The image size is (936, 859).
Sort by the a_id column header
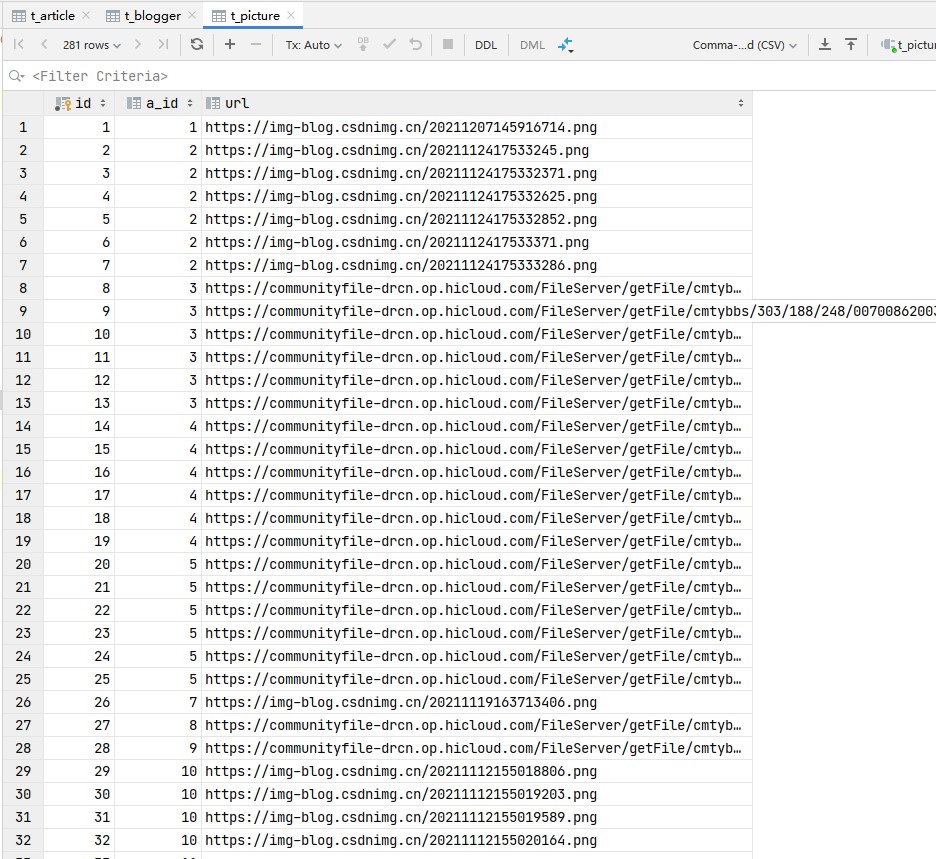click(x=158, y=103)
